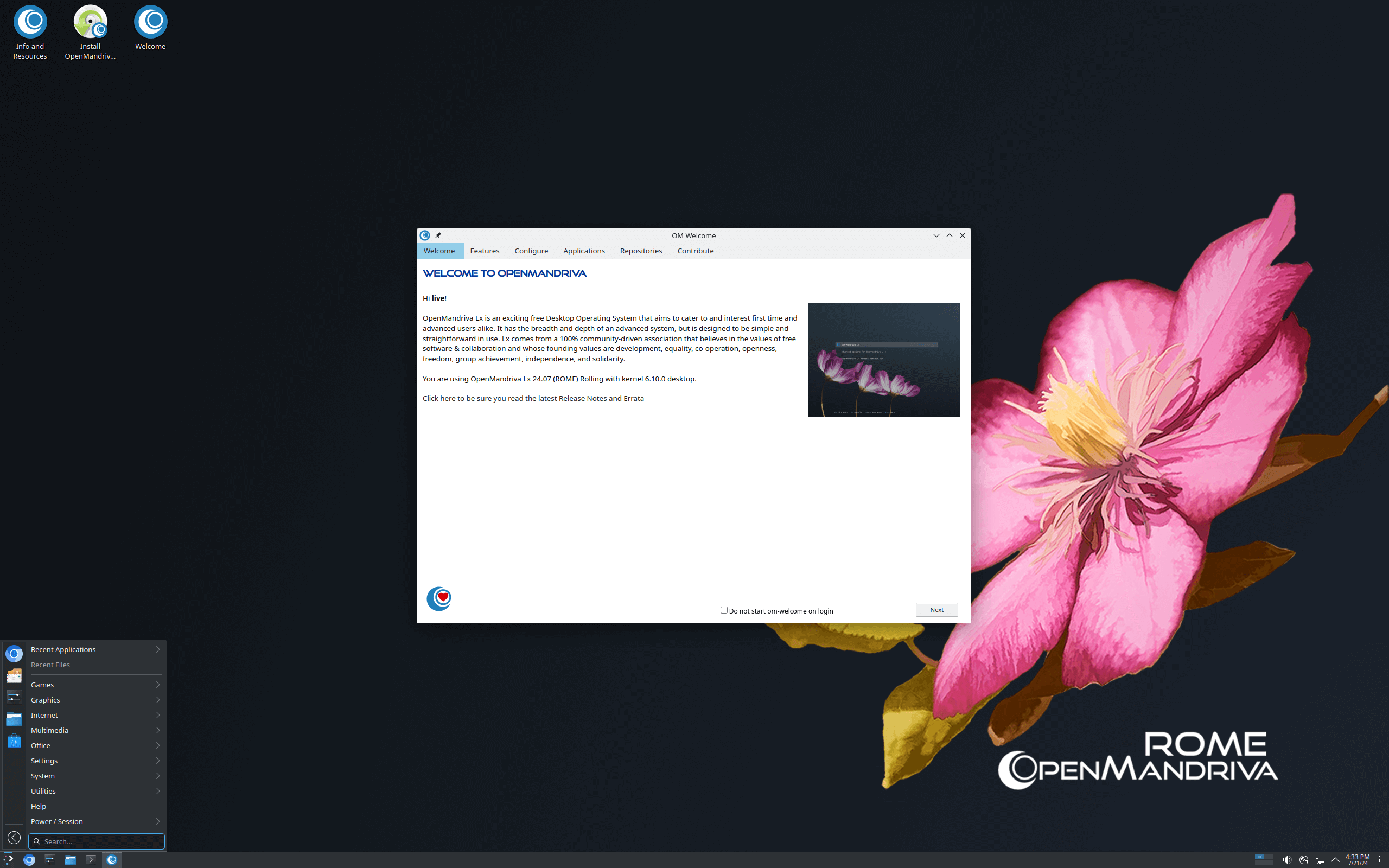Expand the Utilities category
The image size is (1389, 868).
pyautogui.click(x=95, y=791)
